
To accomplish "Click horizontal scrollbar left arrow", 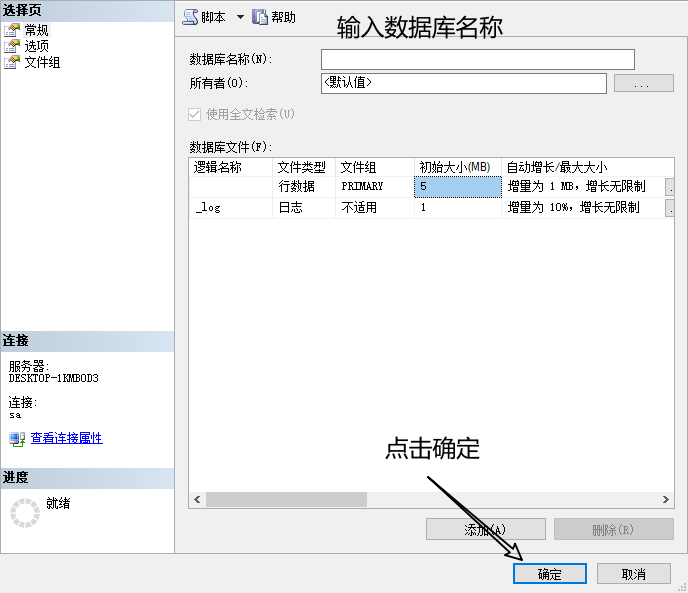I will [x=197, y=500].
